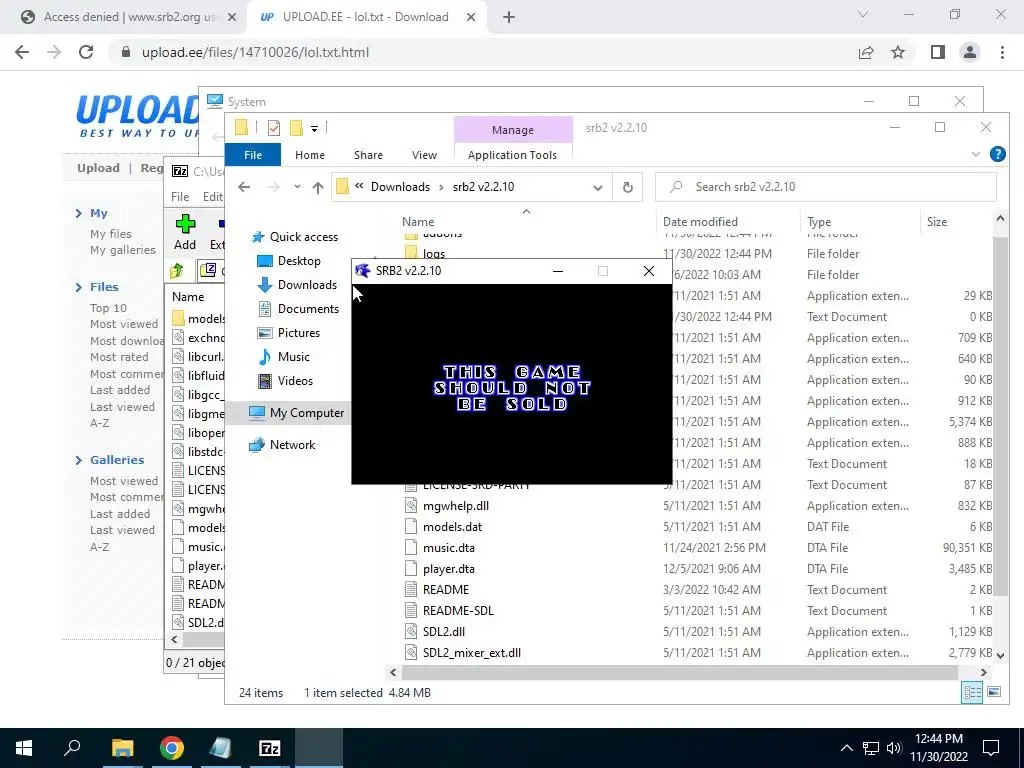Open My galleries link
Image resolution: width=1024 pixels, height=768 pixels.
click(123, 250)
